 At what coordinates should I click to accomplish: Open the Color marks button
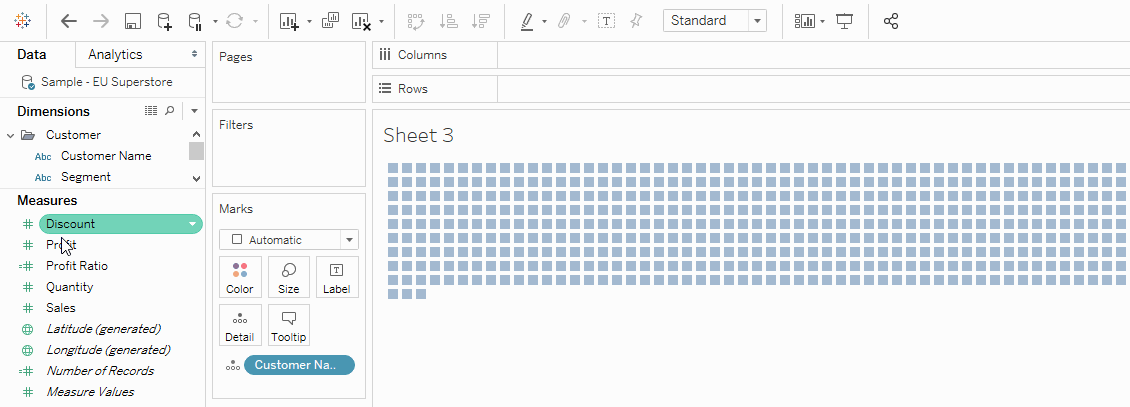pyautogui.click(x=240, y=277)
